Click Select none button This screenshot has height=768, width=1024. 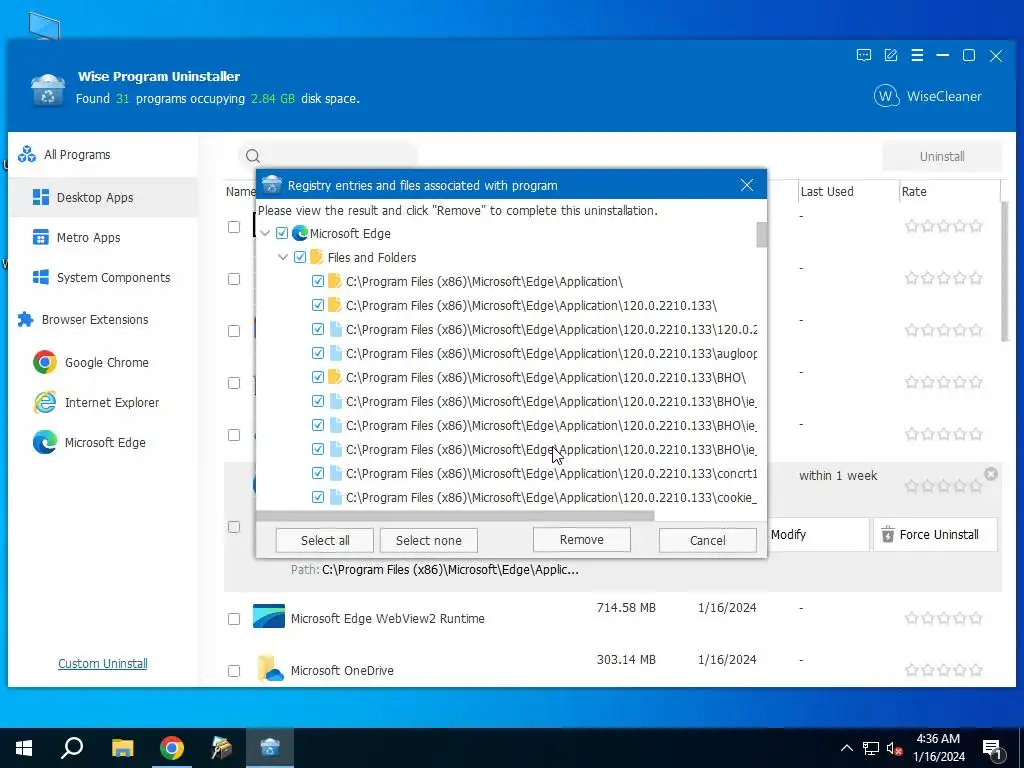point(428,541)
